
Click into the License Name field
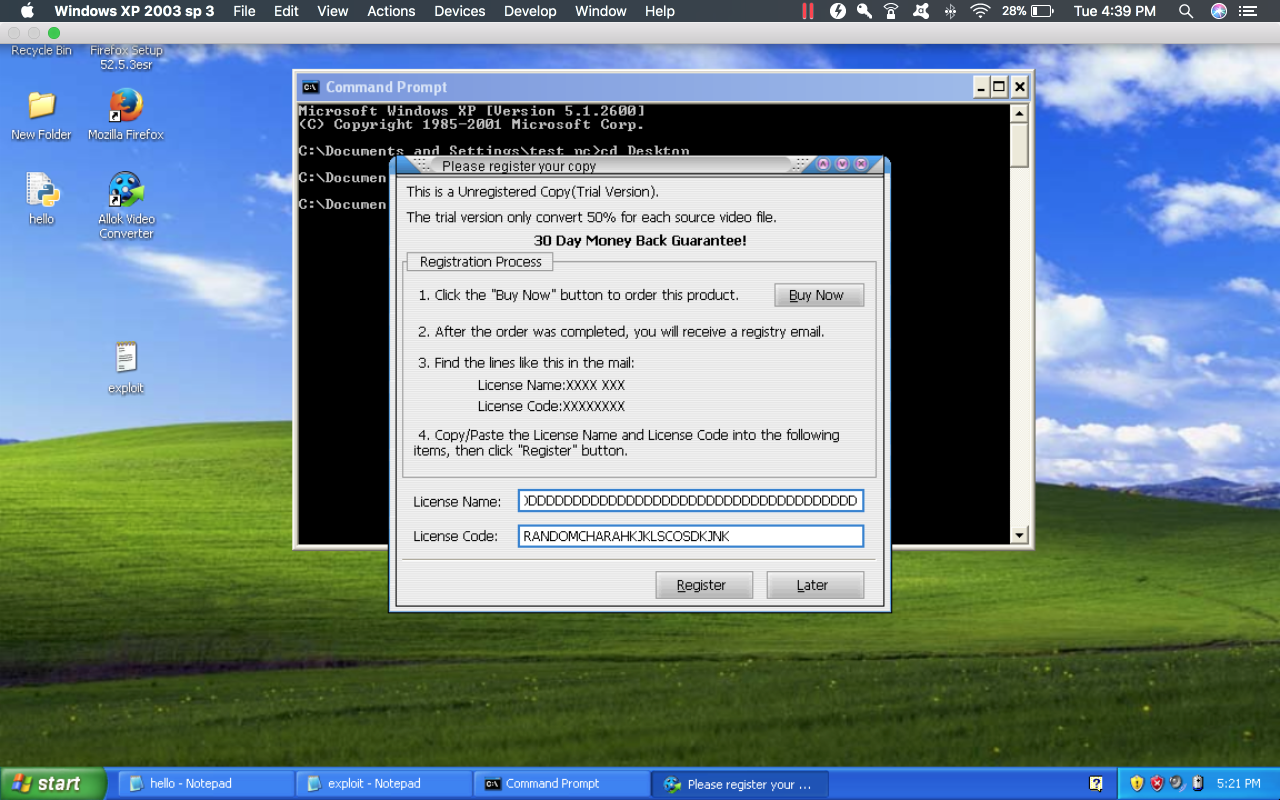pos(690,501)
